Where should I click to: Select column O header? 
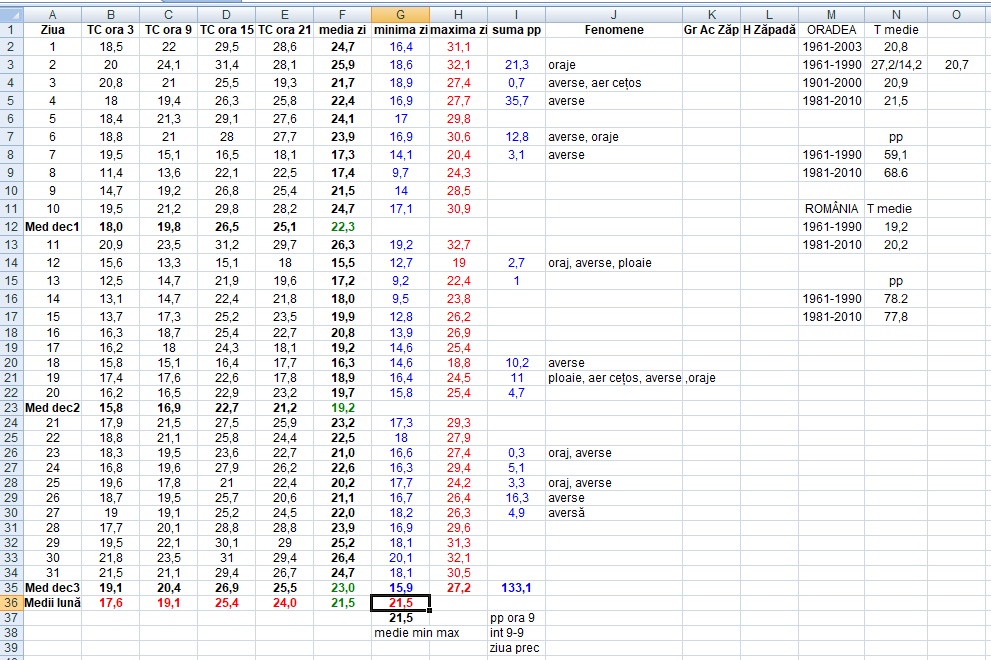click(x=956, y=15)
